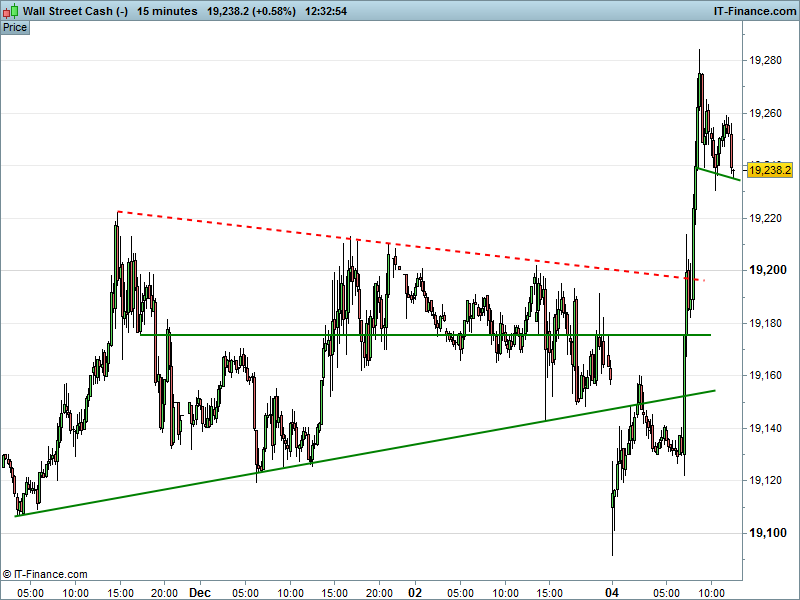Click the © IT-Finance.com copyright text

click(x=45, y=574)
